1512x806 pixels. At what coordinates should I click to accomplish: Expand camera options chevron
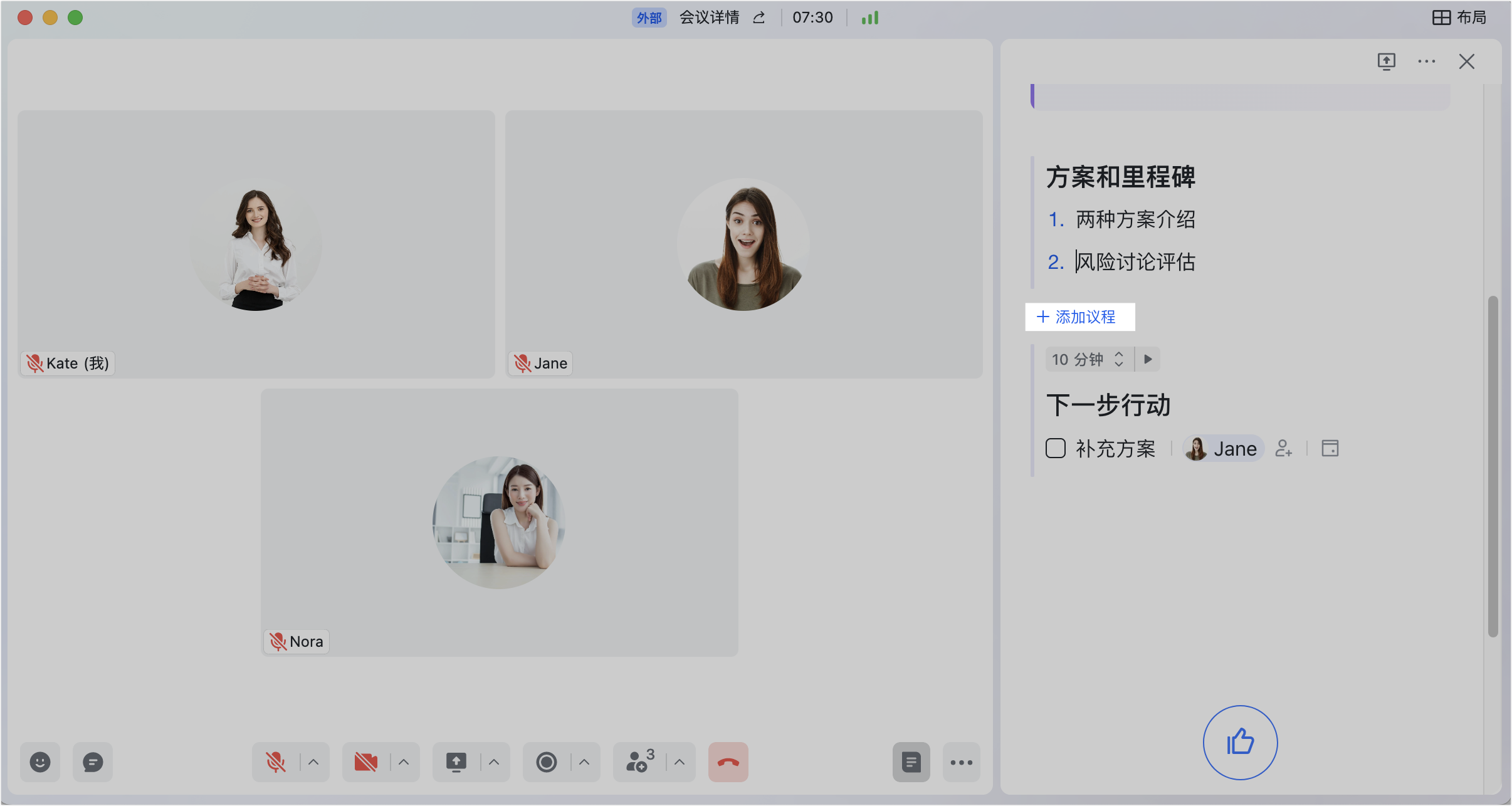[404, 762]
